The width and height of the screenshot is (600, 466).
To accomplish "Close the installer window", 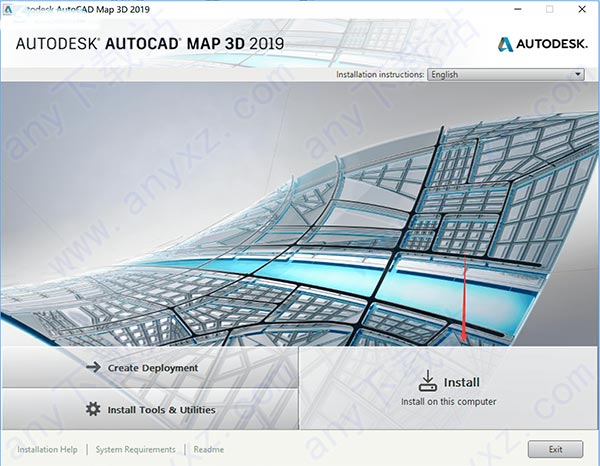I will pos(582,9).
